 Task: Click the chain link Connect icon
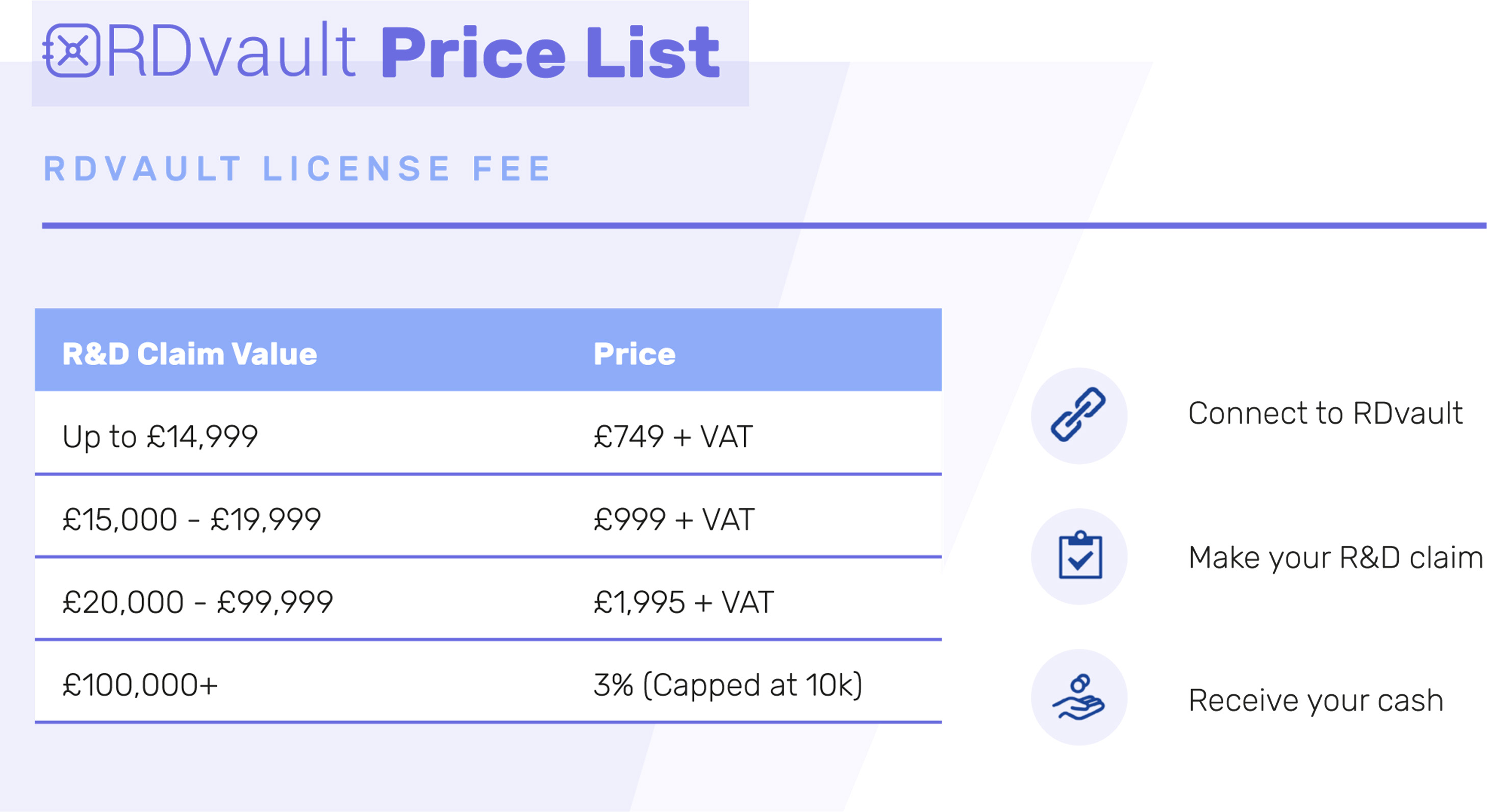1078,414
